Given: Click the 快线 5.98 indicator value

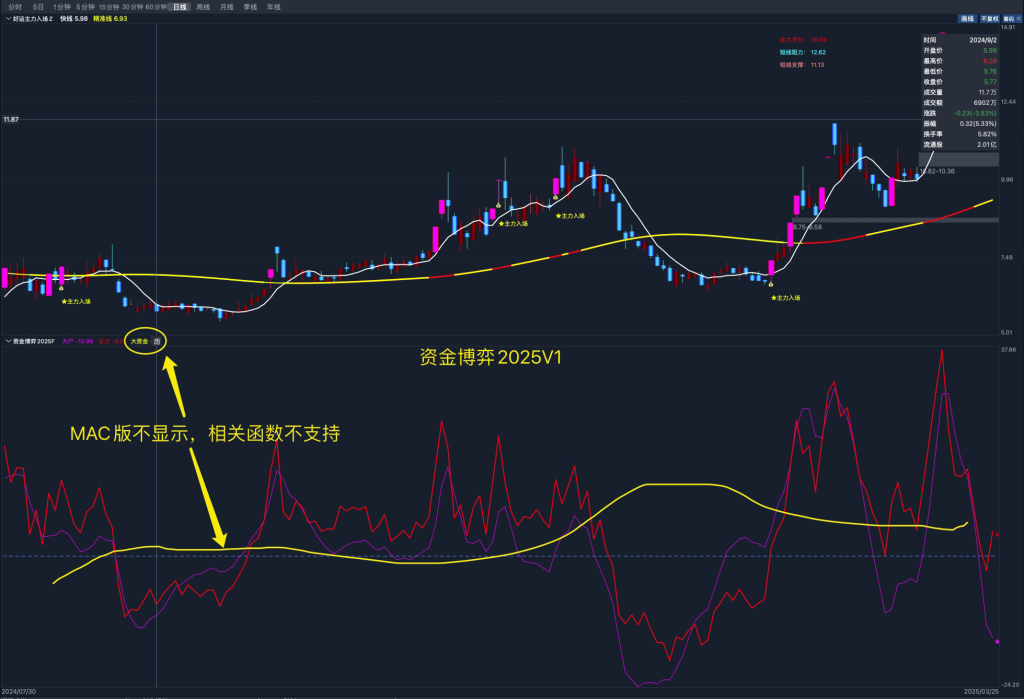Looking at the screenshot, I should tap(74, 19).
